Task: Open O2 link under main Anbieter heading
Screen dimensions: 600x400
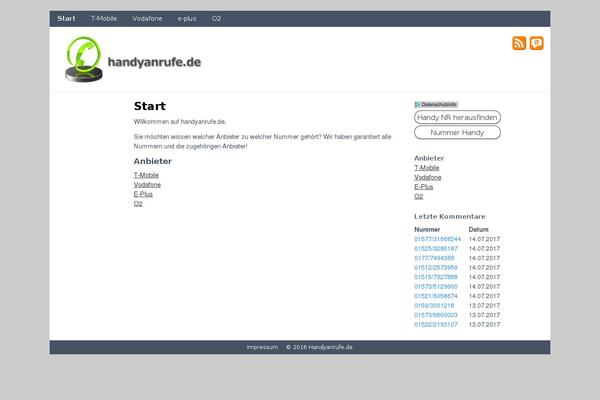Action: (138, 204)
